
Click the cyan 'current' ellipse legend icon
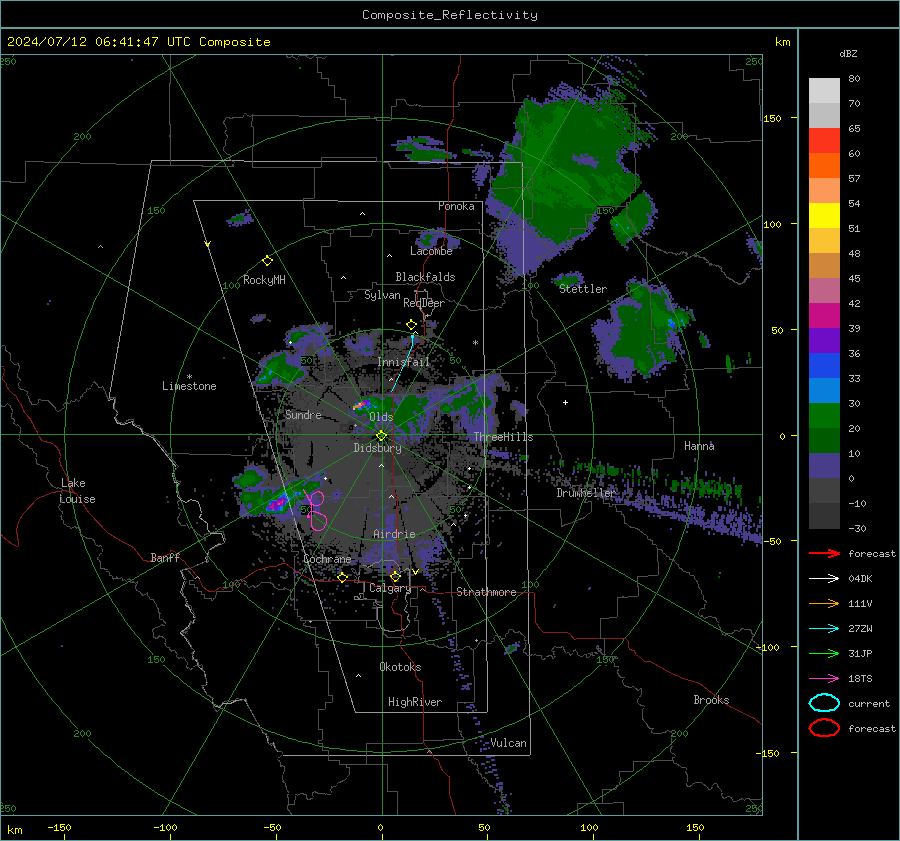(x=824, y=703)
